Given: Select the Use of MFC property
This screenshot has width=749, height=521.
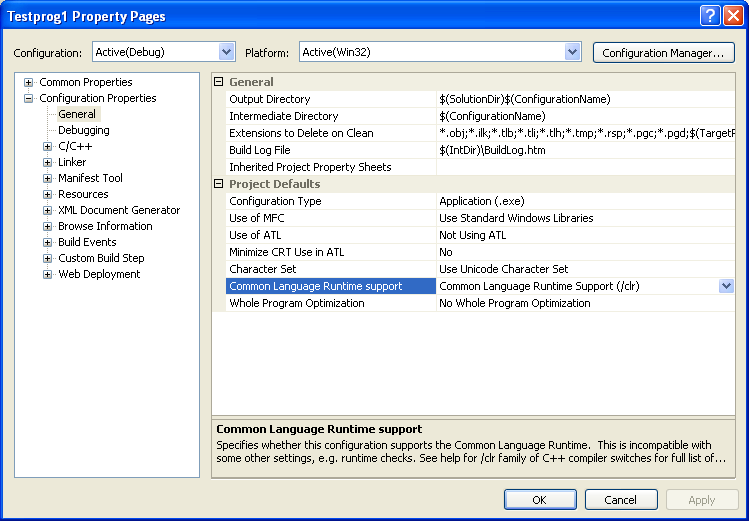Looking at the screenshot, I should (331, 218).
